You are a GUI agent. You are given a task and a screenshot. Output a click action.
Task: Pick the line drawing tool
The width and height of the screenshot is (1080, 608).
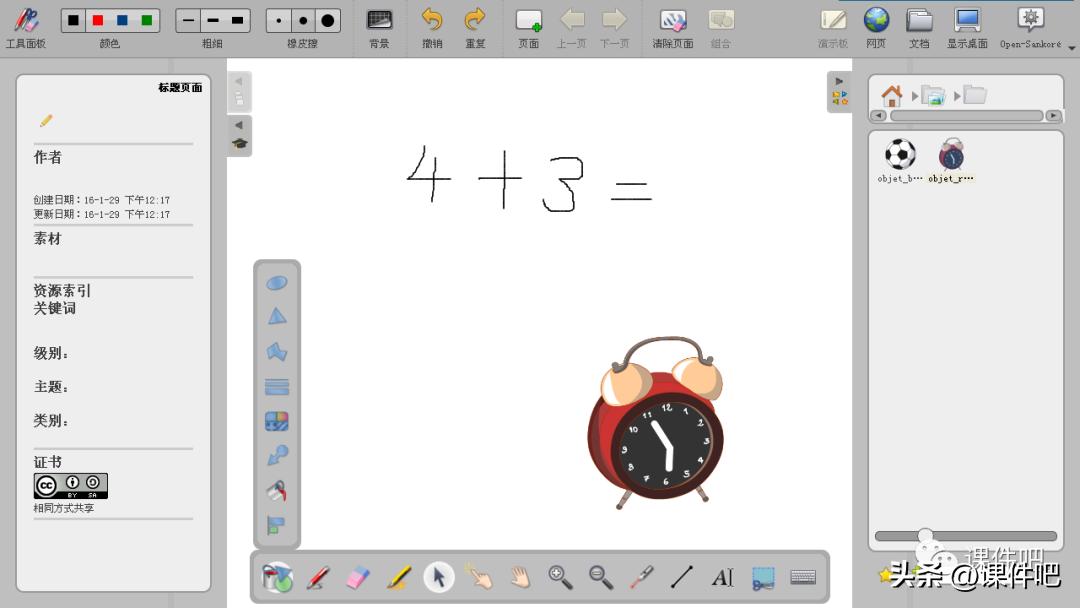(x=681, y=577)
